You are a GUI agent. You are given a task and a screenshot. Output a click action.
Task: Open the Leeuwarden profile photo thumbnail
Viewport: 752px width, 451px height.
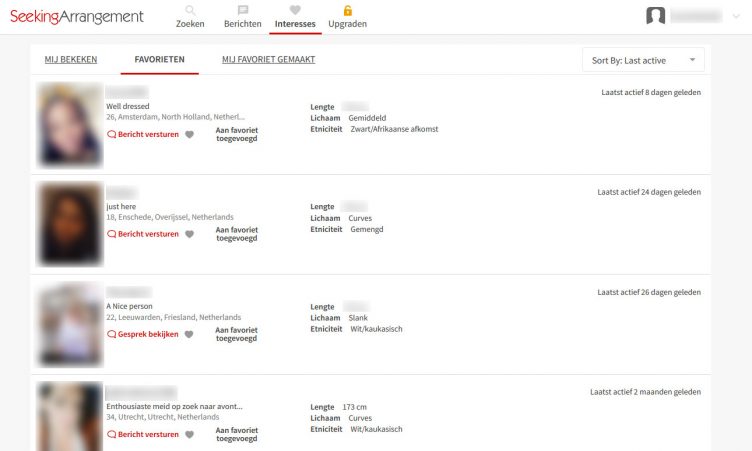point(69,324)
